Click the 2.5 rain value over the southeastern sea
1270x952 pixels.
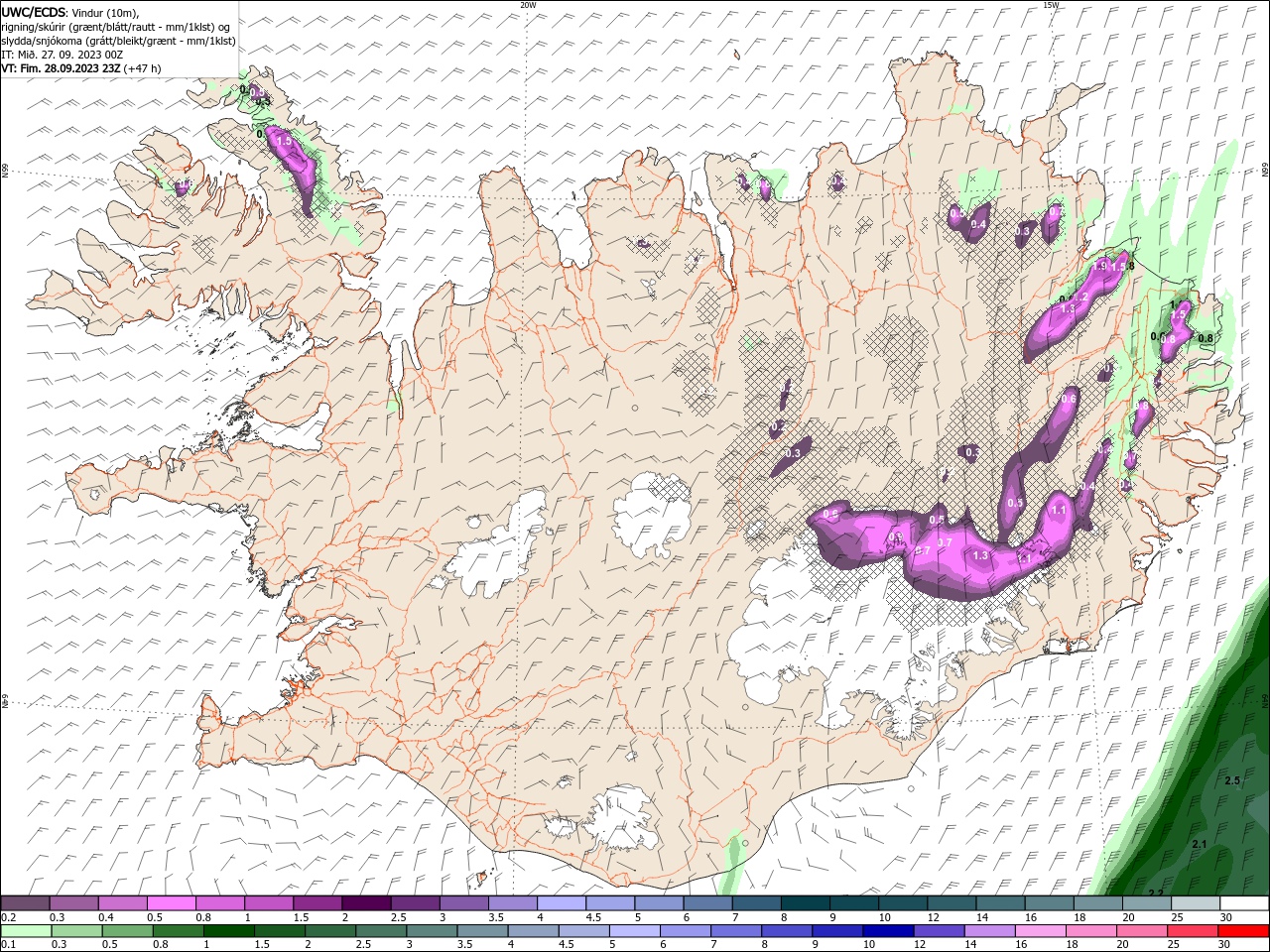tap(1232, 781)
